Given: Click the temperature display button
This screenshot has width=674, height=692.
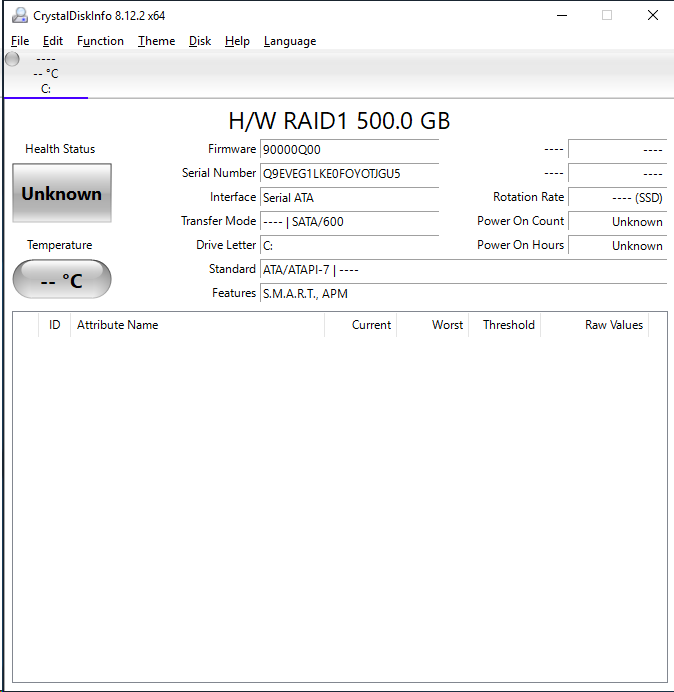Looking at the screenshot, I should click(x=62, y=280).
